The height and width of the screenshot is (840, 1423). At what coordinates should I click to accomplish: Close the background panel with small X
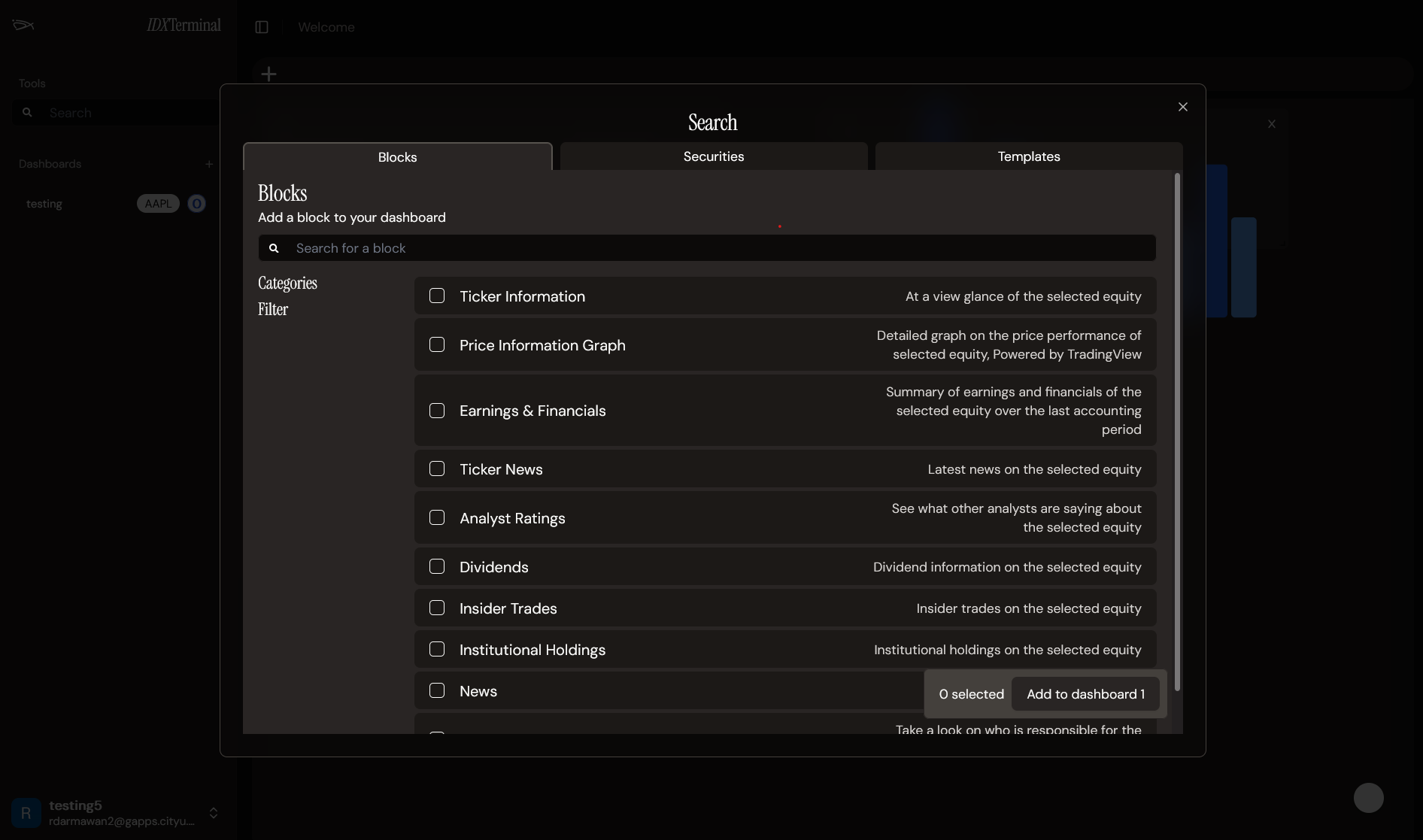coord(1272,124)
